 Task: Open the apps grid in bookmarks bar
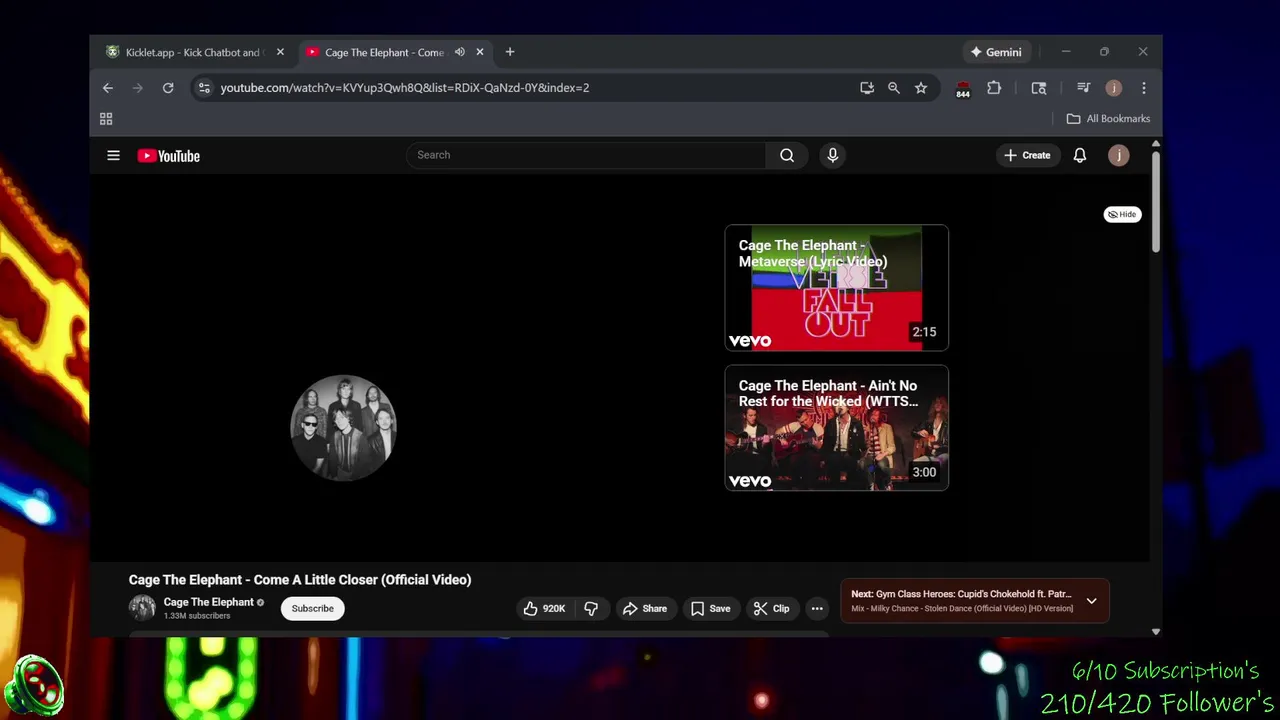[106, 119]
